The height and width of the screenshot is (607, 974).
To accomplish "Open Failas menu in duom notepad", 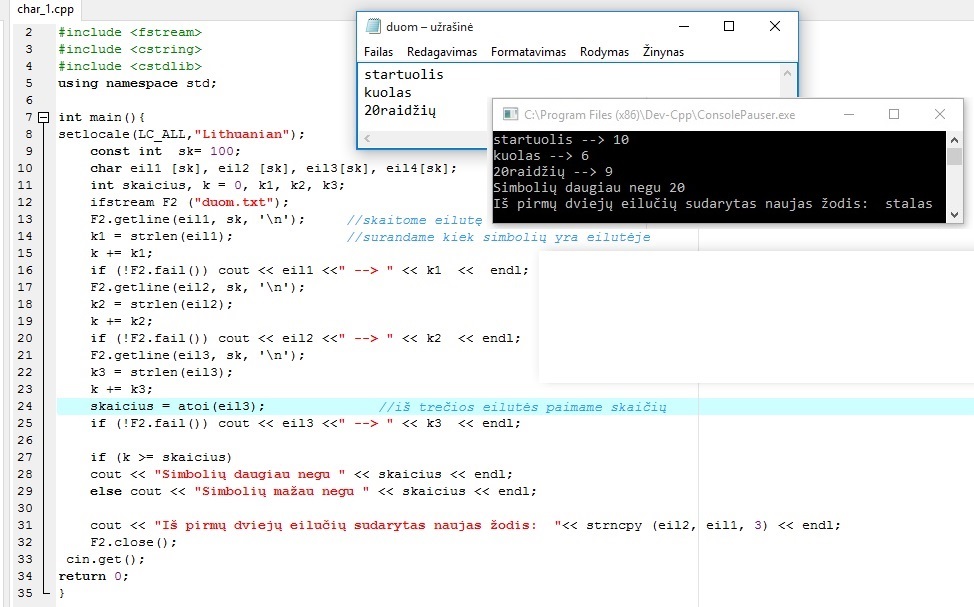I will coord(378,52).
